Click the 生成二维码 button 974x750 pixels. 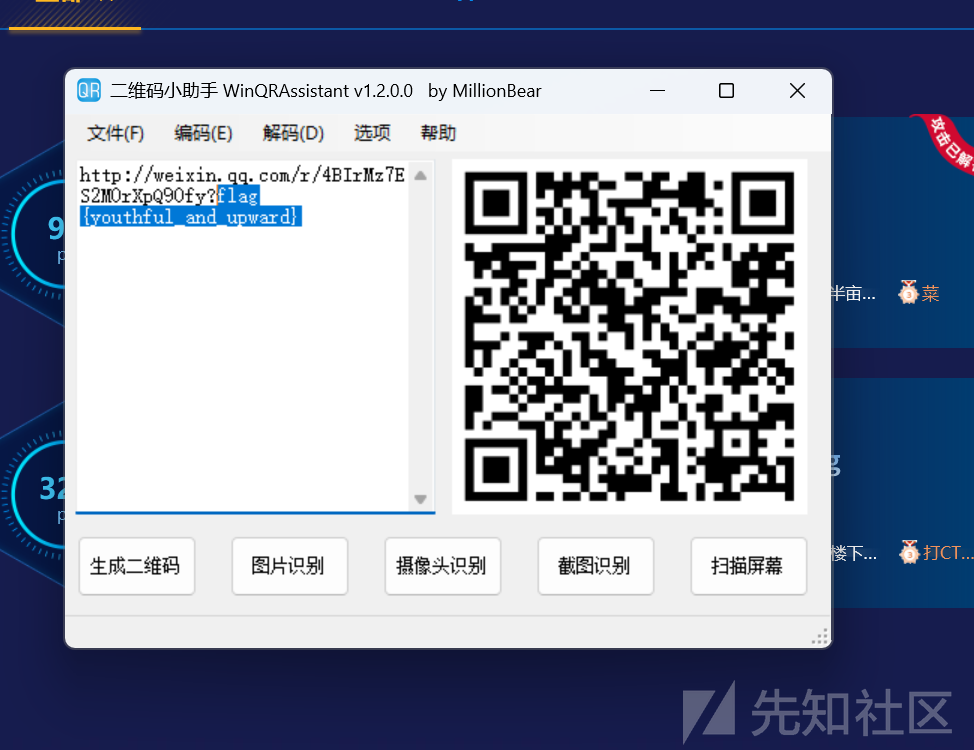[137, 566]
